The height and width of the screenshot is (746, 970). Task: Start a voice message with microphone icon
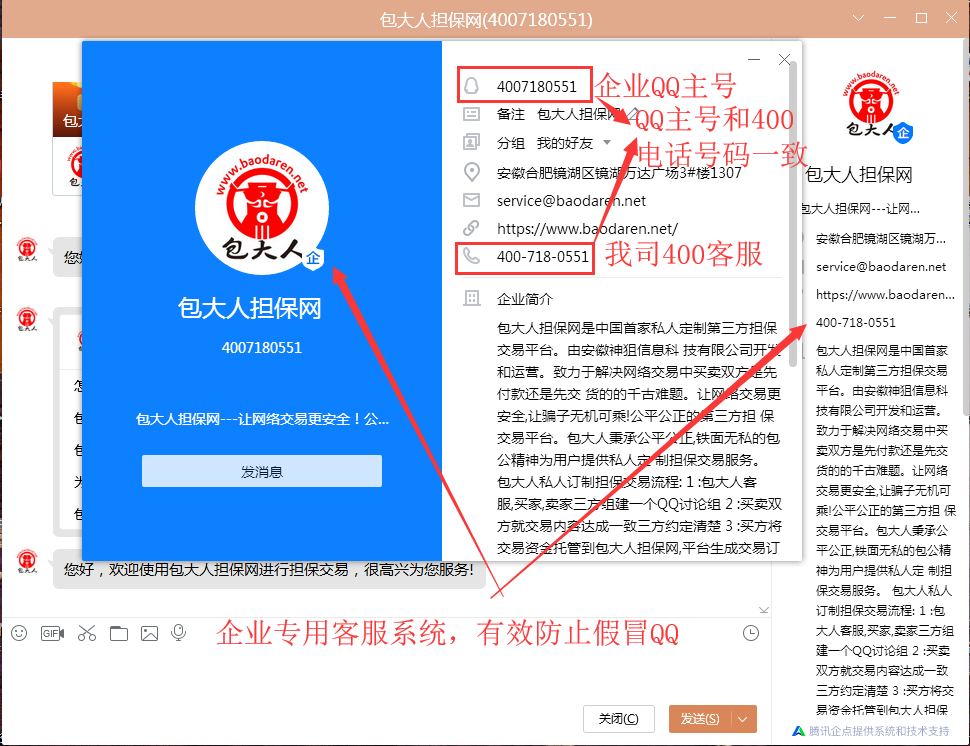point(178,633)
